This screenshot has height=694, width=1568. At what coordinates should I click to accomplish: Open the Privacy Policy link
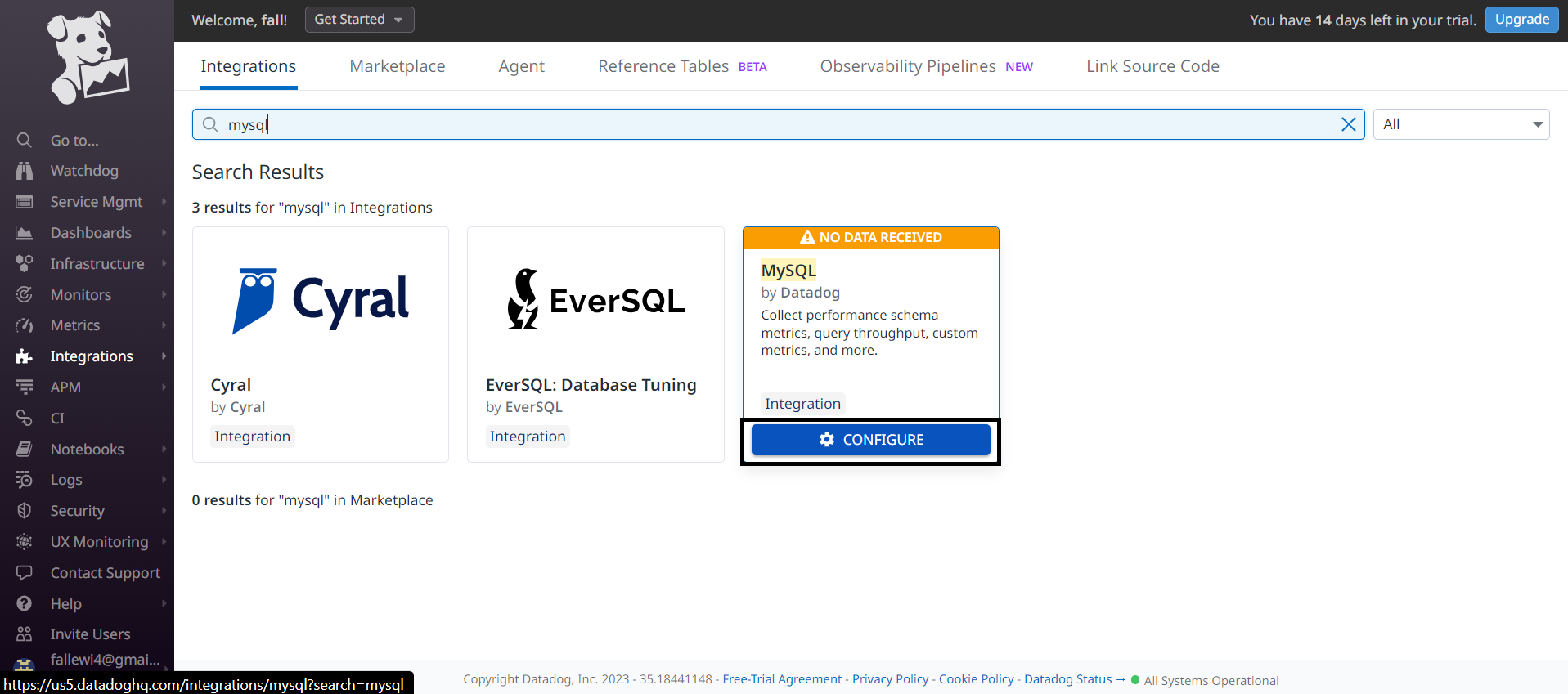pyautogui.click(x=891, y=679)
